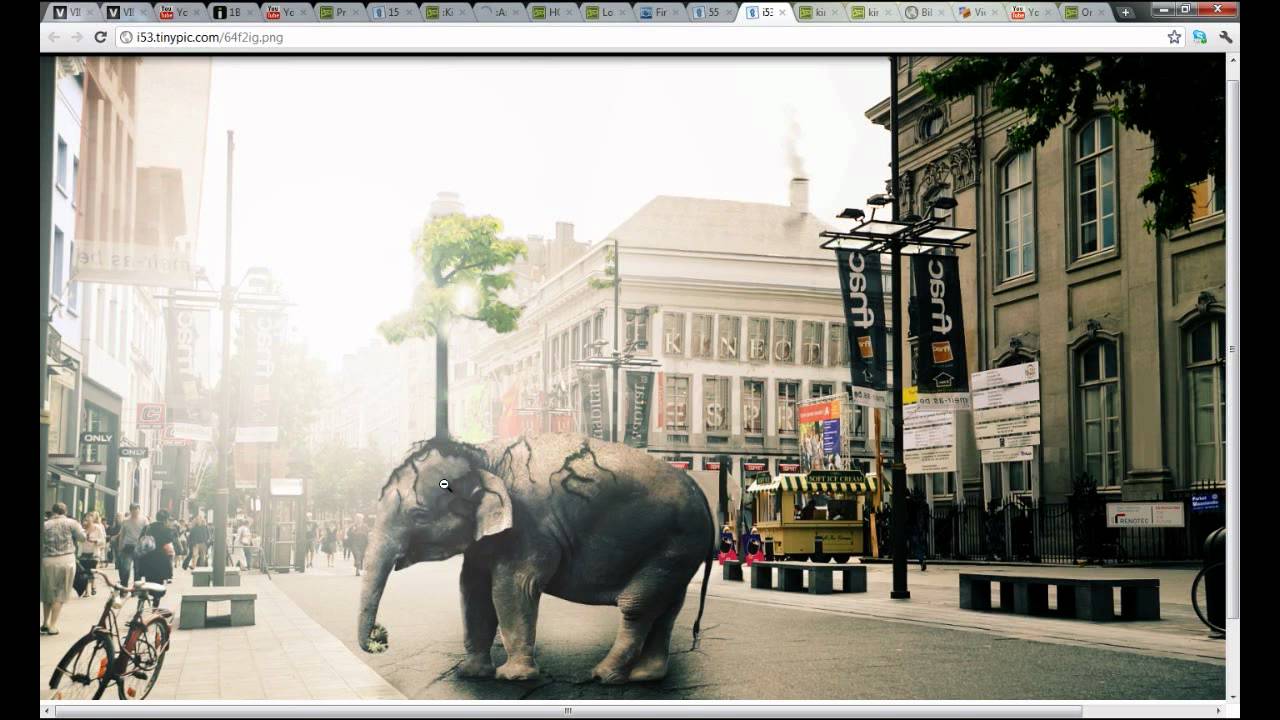Screen dimensions: 1280x720
Task: Maximize or restore the Chrome window
Action: click(x=1186, y=9)
